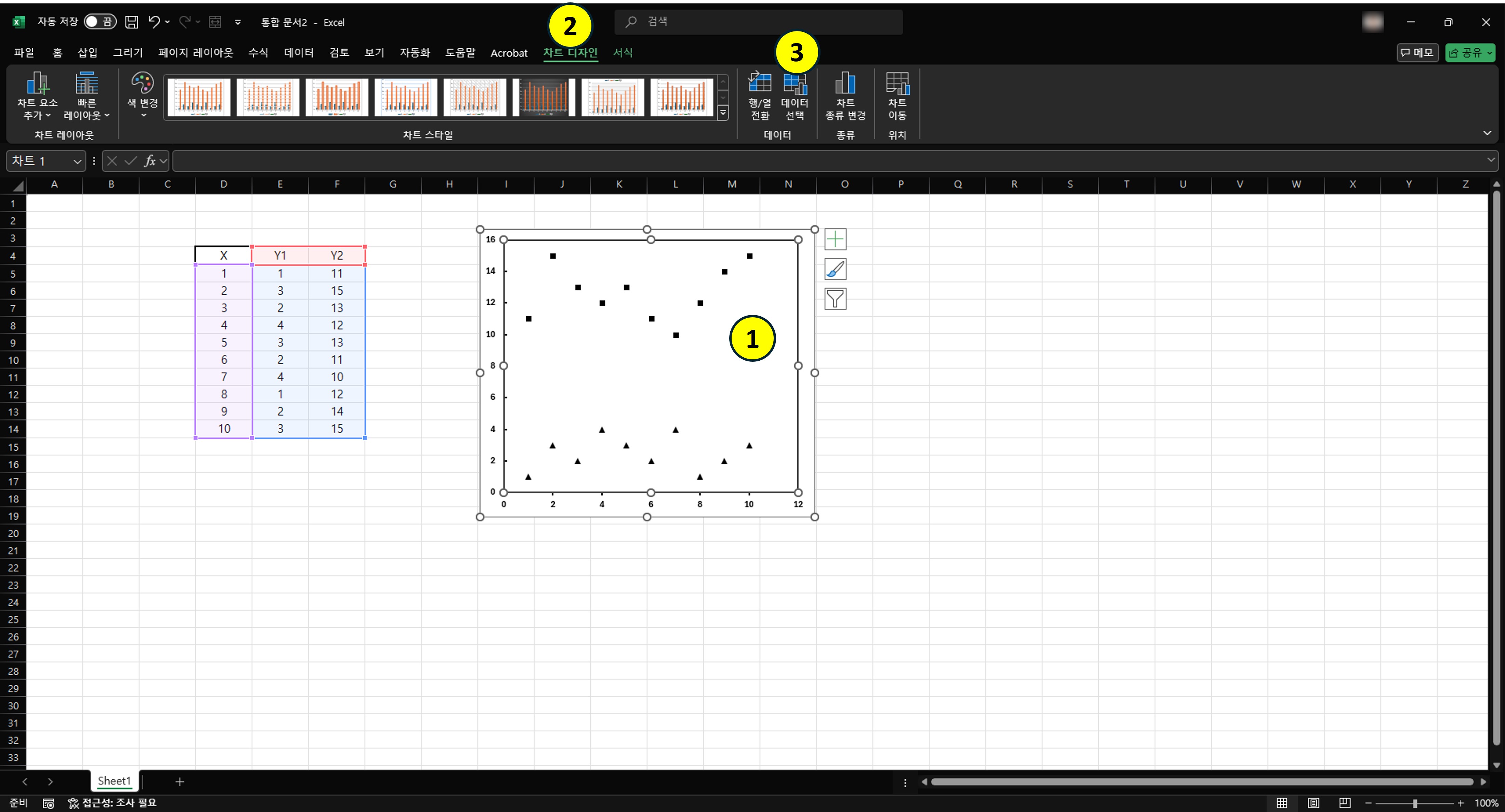Click 접근성: 조사 필요 status

(112, 803)
